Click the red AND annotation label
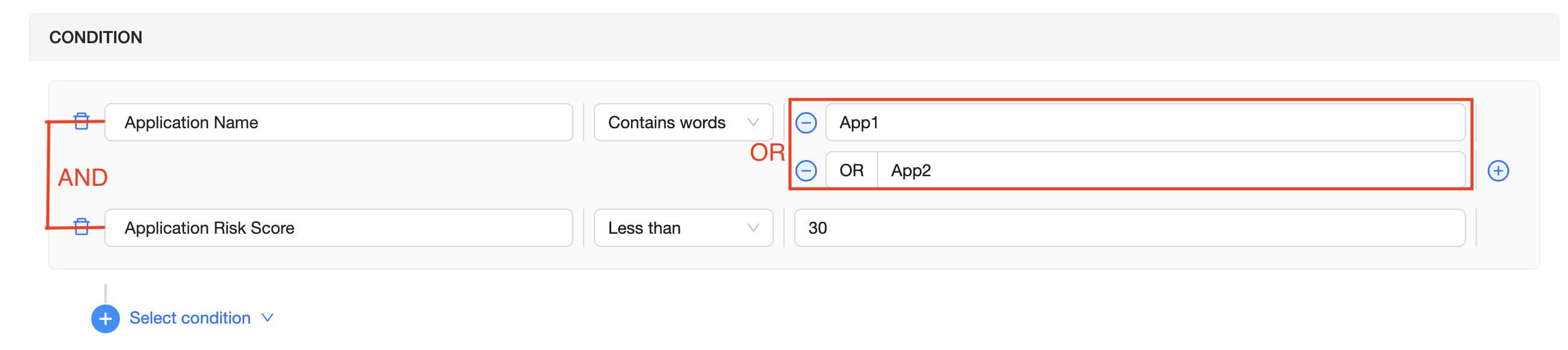1568x350 pixels. [83, 177]
